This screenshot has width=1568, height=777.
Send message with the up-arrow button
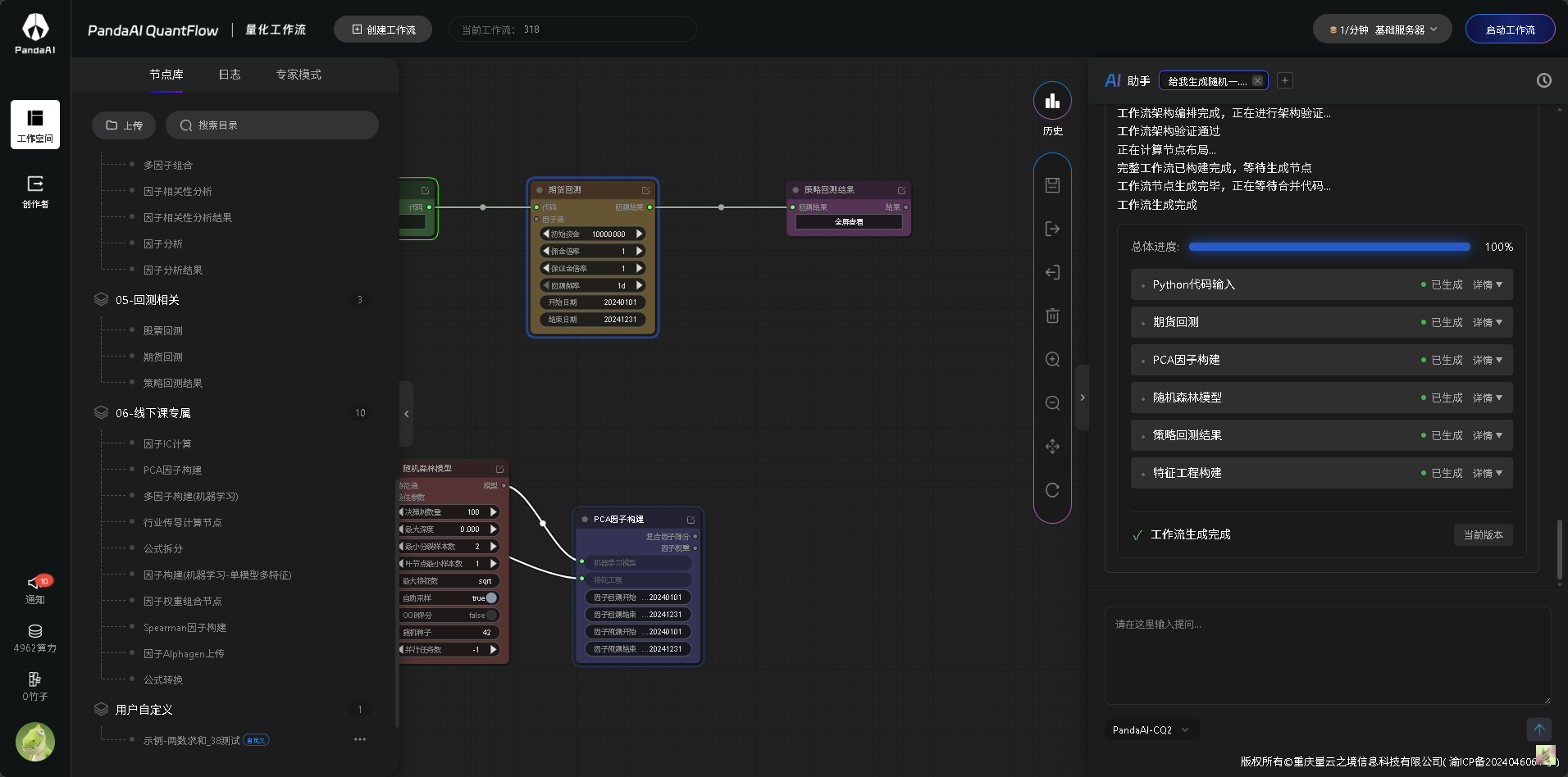click(1538, 729)
